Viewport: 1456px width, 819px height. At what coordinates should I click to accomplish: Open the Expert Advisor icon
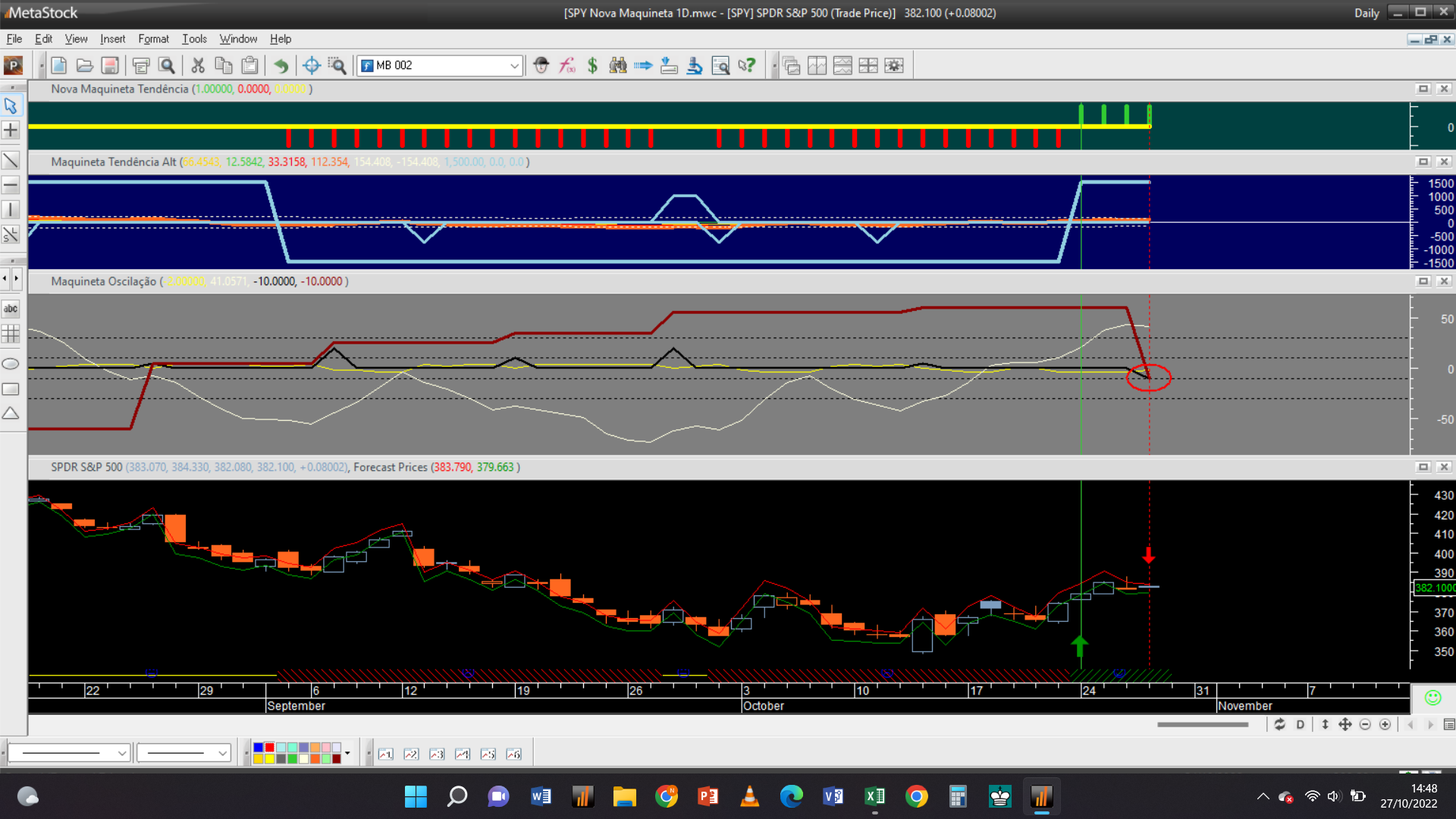[541, 66]
